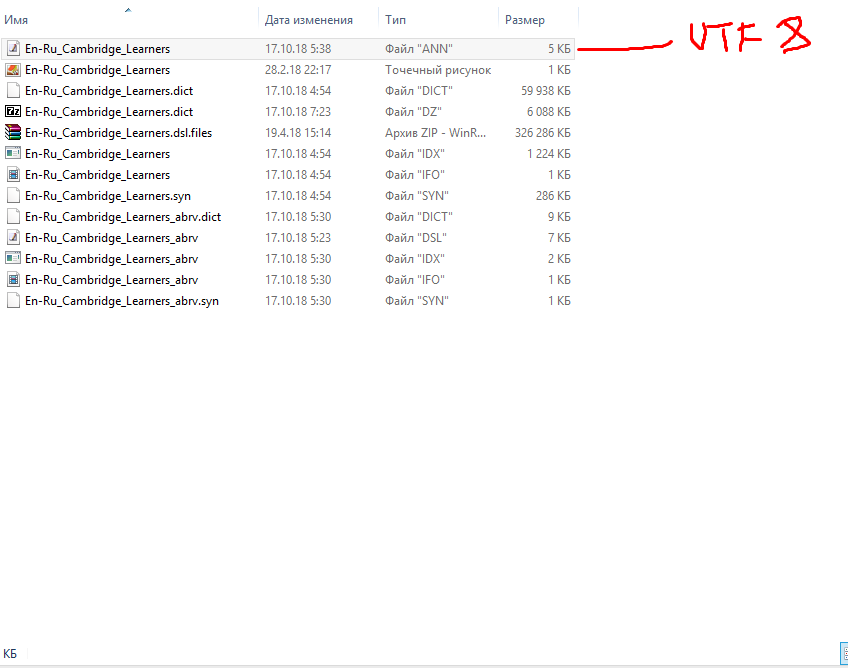Click the 7z icon of the DZ file
Viewport: 848px width, 668px height.
[13, 112]
